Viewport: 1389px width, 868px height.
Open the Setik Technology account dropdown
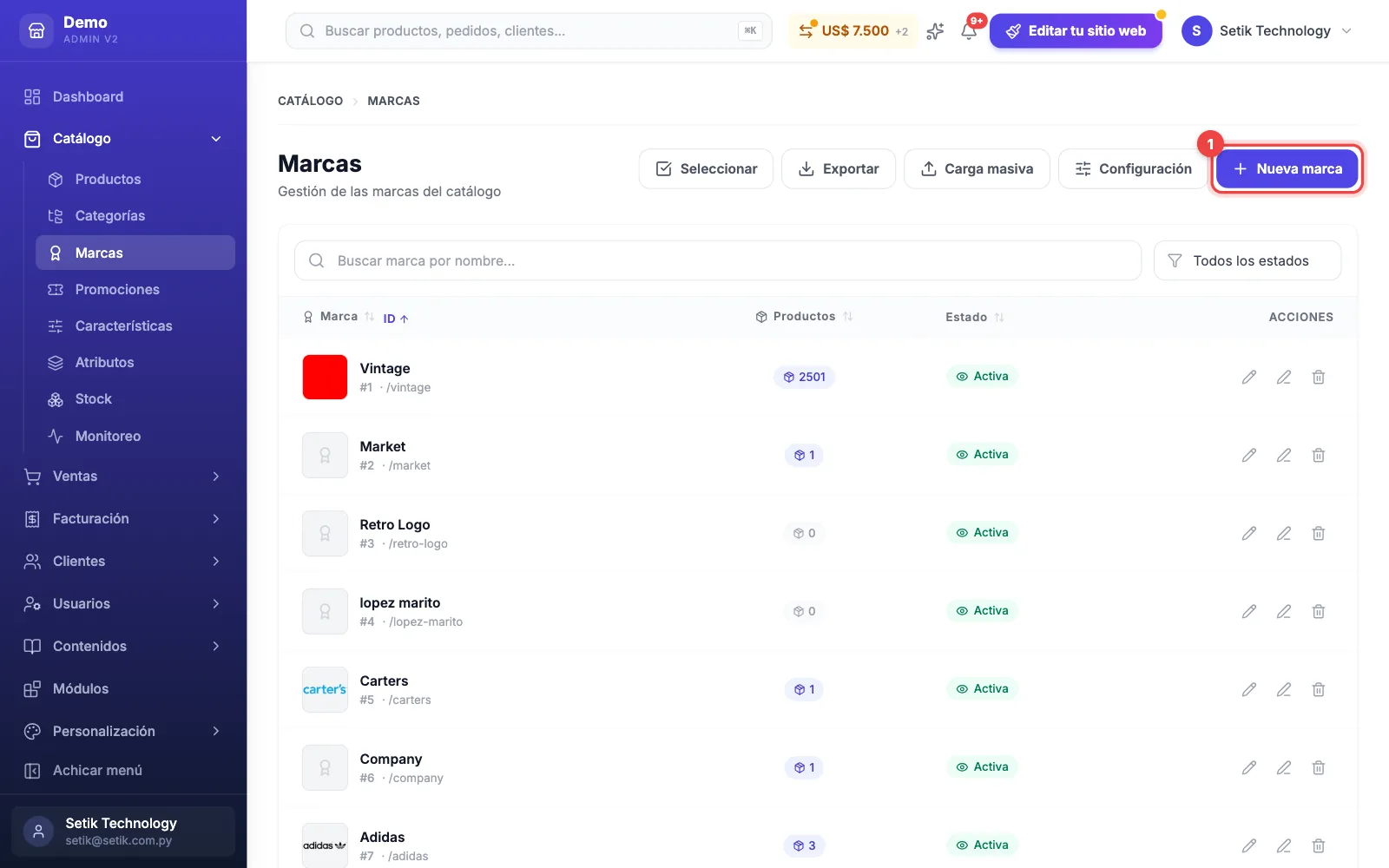pyautogui.click(x=1267, y=30)
